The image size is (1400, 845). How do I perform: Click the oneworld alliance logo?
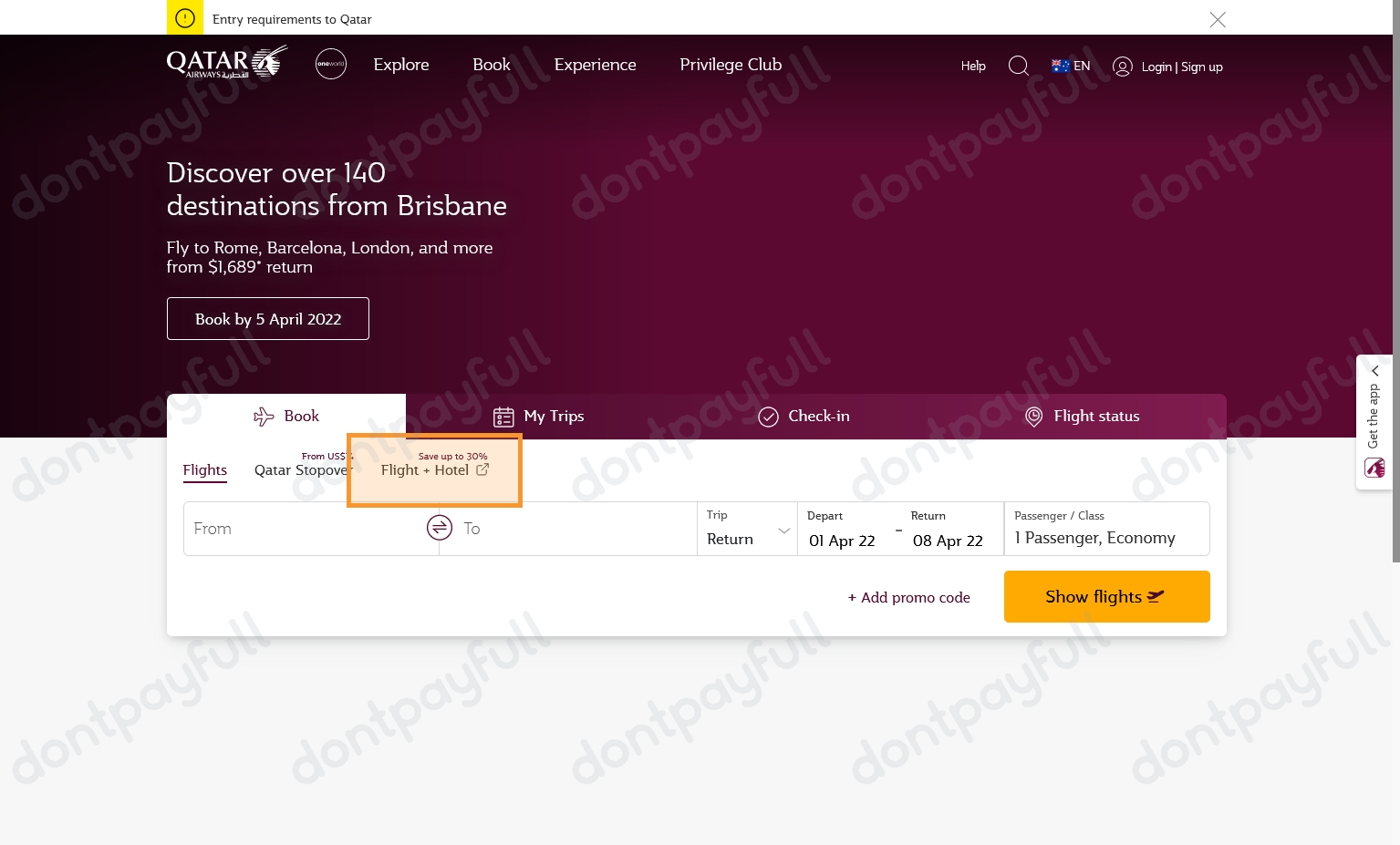click(330, 64)
